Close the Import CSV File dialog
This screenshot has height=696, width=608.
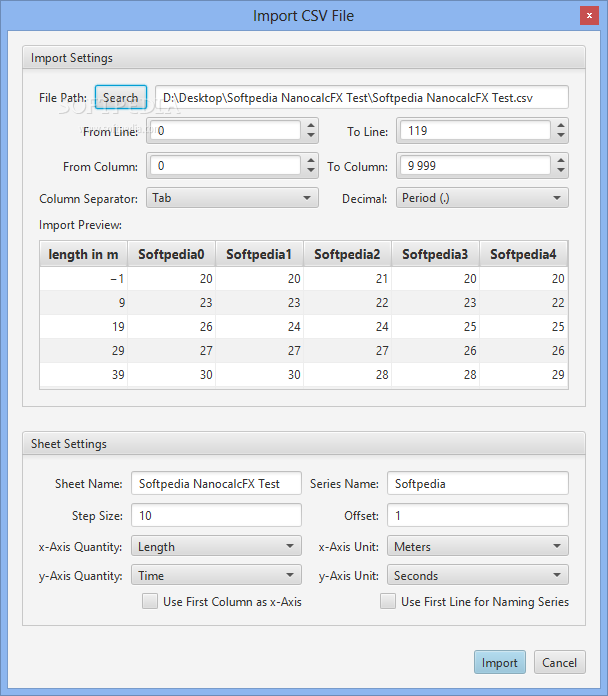pos(589,16)
